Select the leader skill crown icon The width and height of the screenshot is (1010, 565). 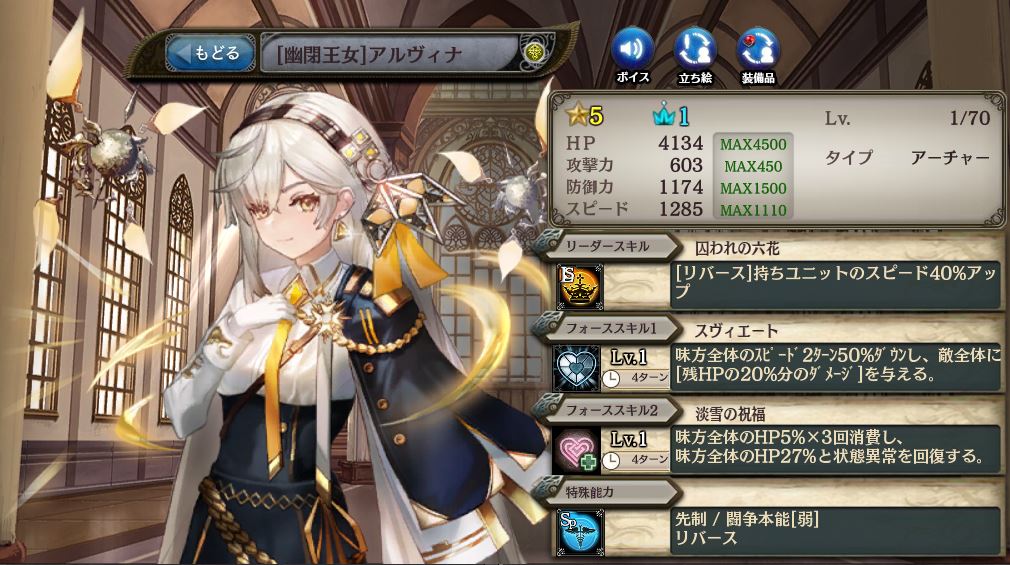click(x=580, y=287)
